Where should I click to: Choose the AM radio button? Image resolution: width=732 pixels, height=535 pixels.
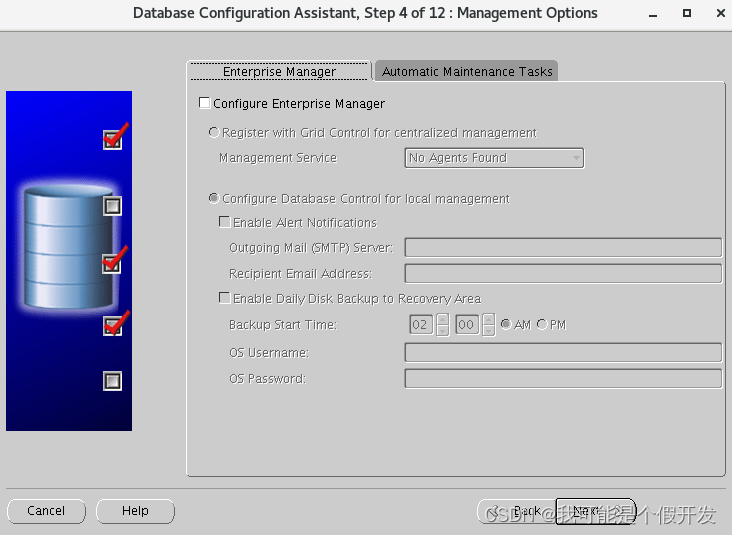tap(506, 324)
